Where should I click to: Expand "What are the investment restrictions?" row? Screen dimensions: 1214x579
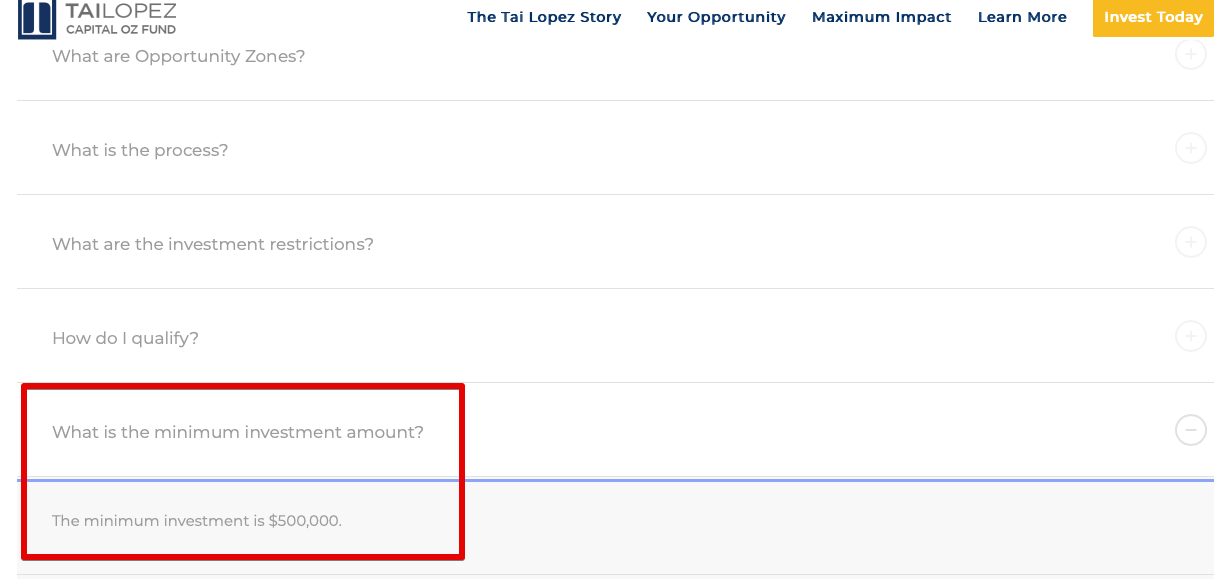point(615,242)
